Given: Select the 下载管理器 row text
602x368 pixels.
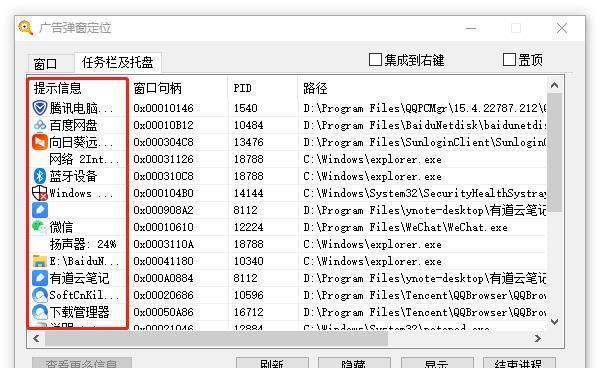Looking at the screenshot, I should (79, 312).
